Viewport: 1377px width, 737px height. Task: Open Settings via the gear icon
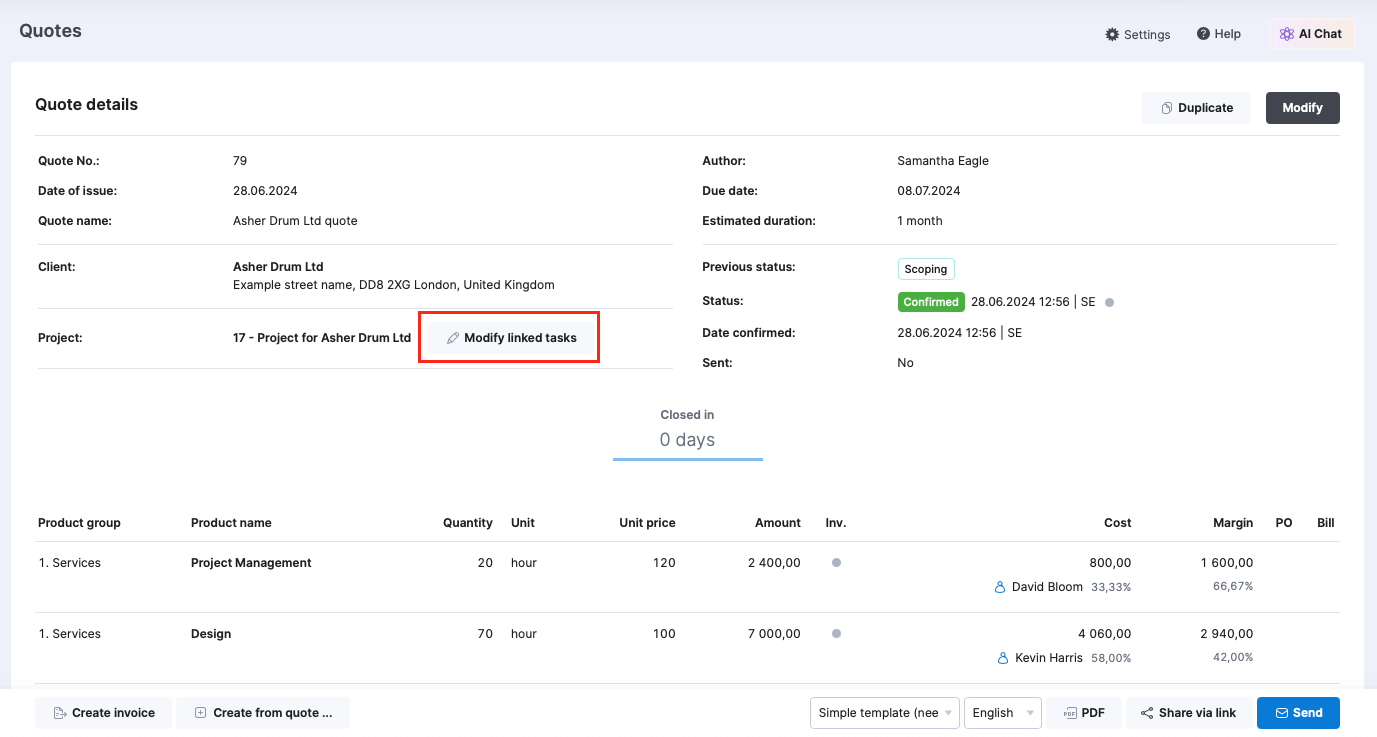point(1137,34)
